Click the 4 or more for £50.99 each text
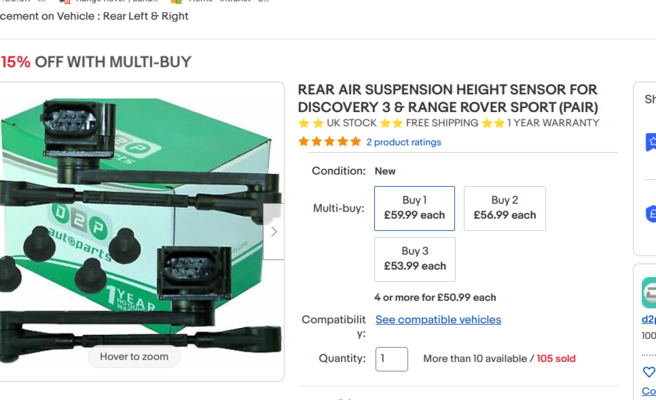 point(435,297)
